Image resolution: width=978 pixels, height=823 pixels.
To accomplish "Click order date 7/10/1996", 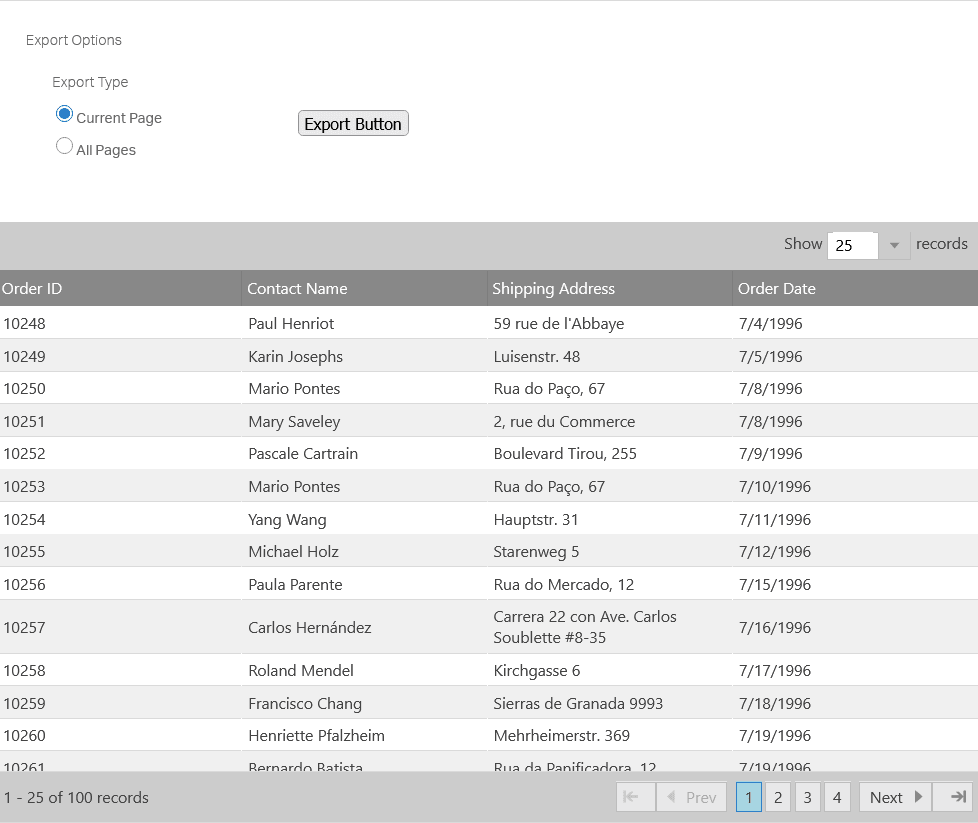I will 775,487.
